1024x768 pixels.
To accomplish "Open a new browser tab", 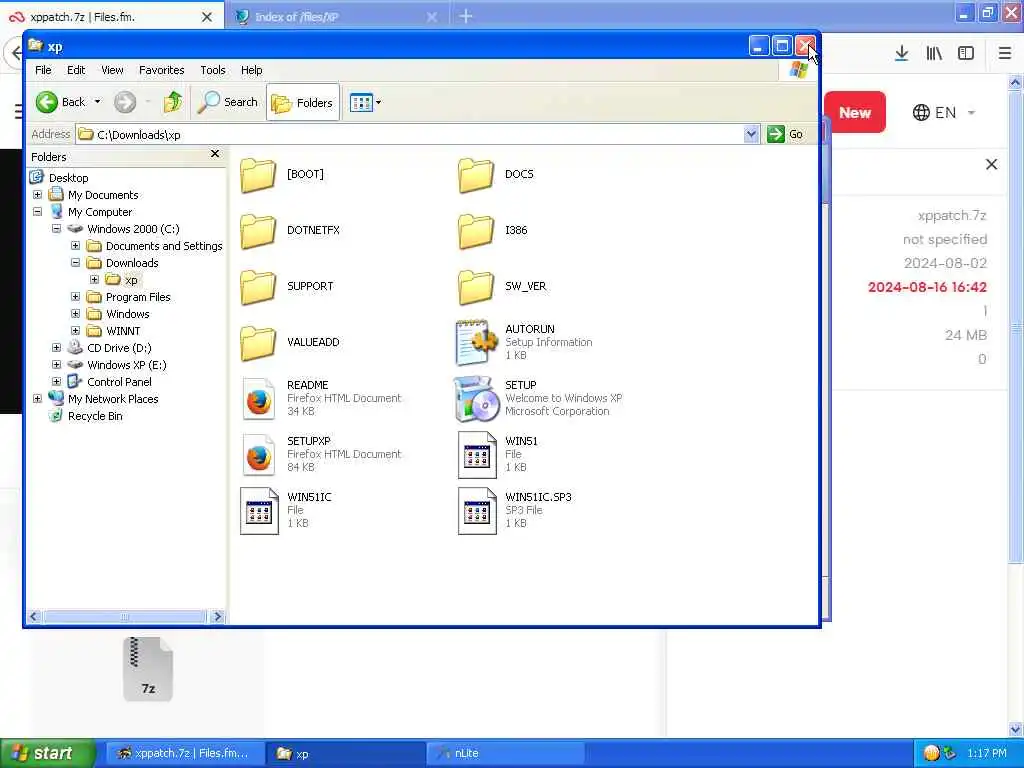I will [465, 16].
